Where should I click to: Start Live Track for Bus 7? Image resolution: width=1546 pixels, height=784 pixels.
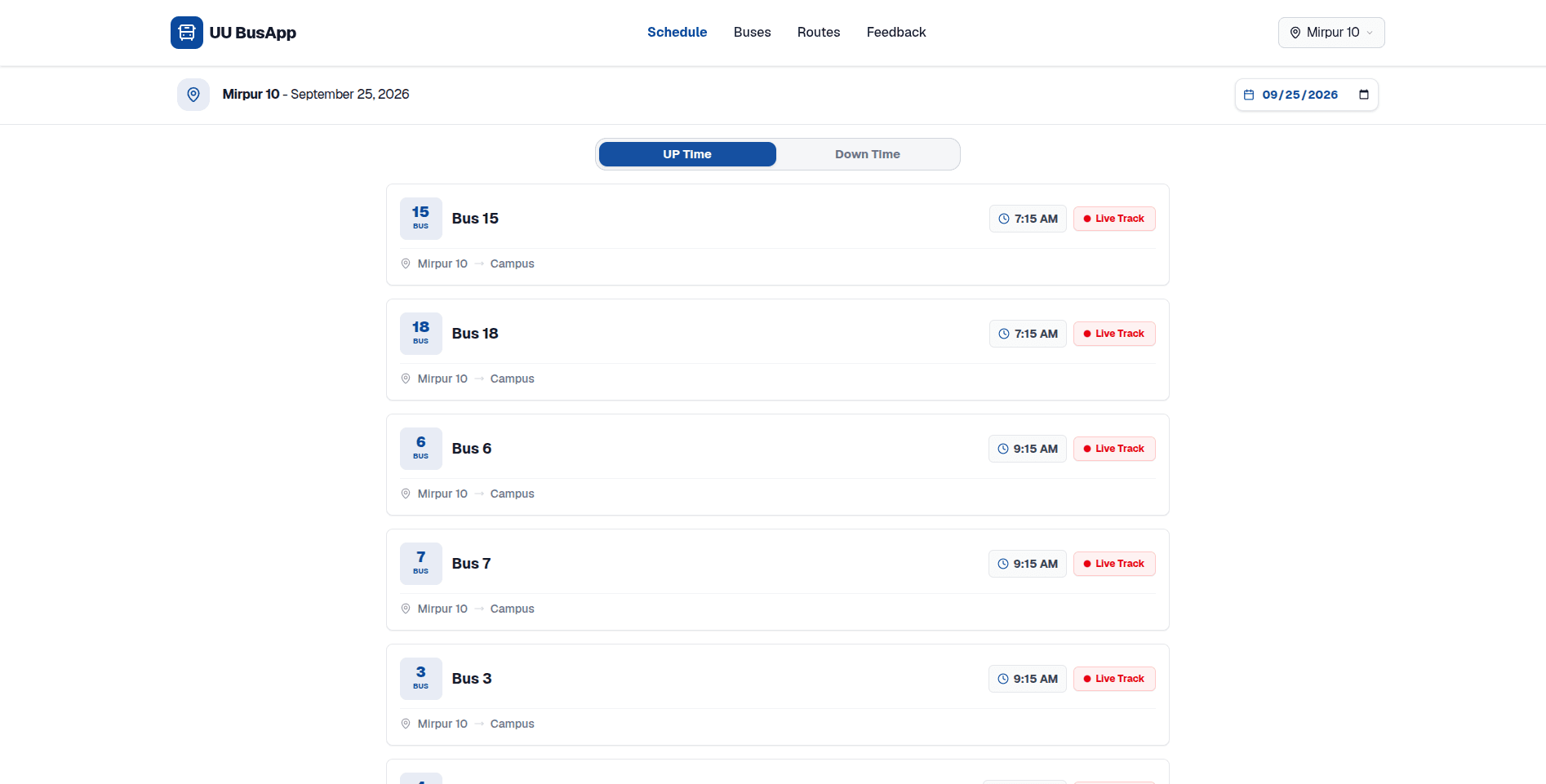point(1114,564)
